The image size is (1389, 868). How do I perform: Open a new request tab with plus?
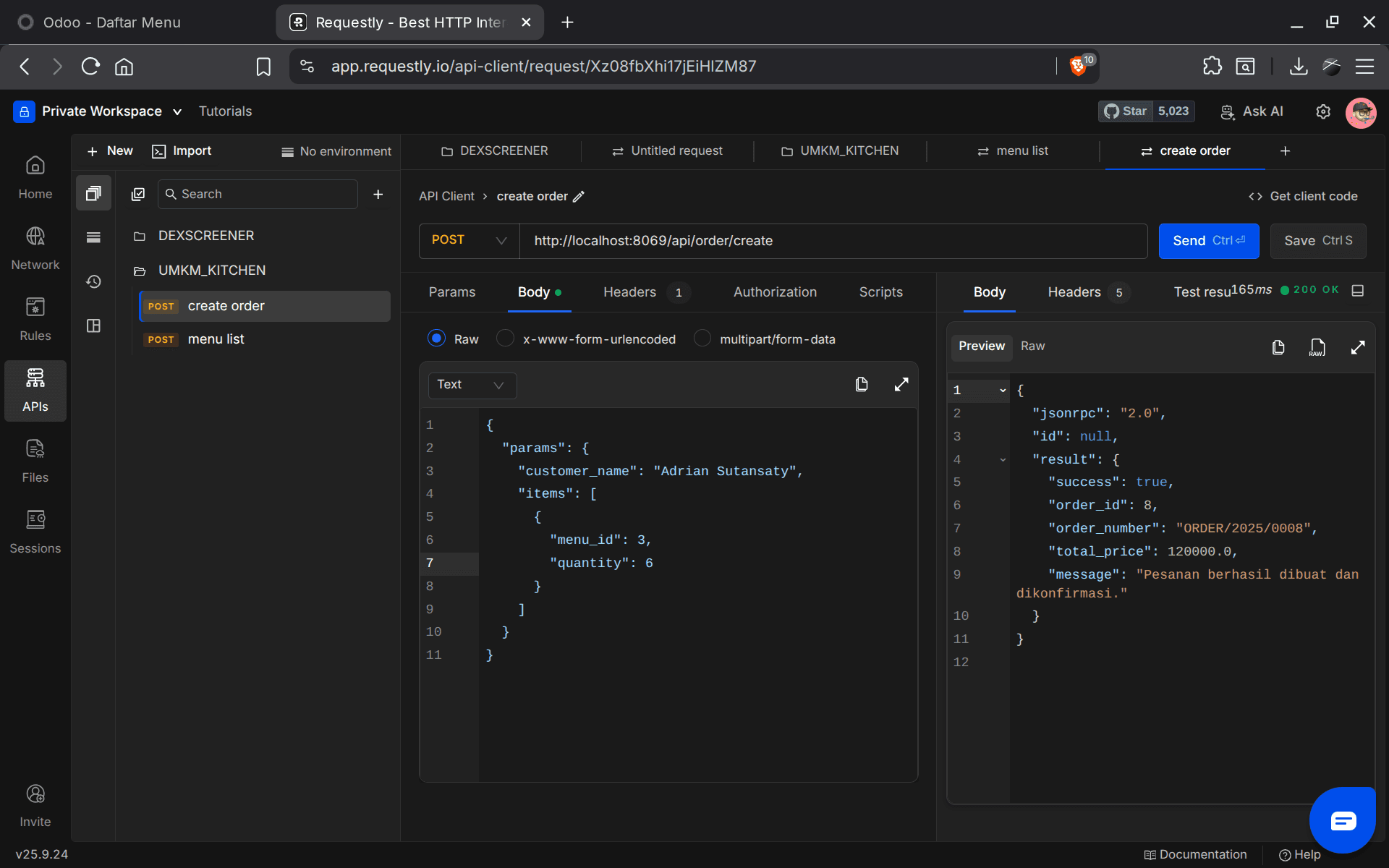1285,150
